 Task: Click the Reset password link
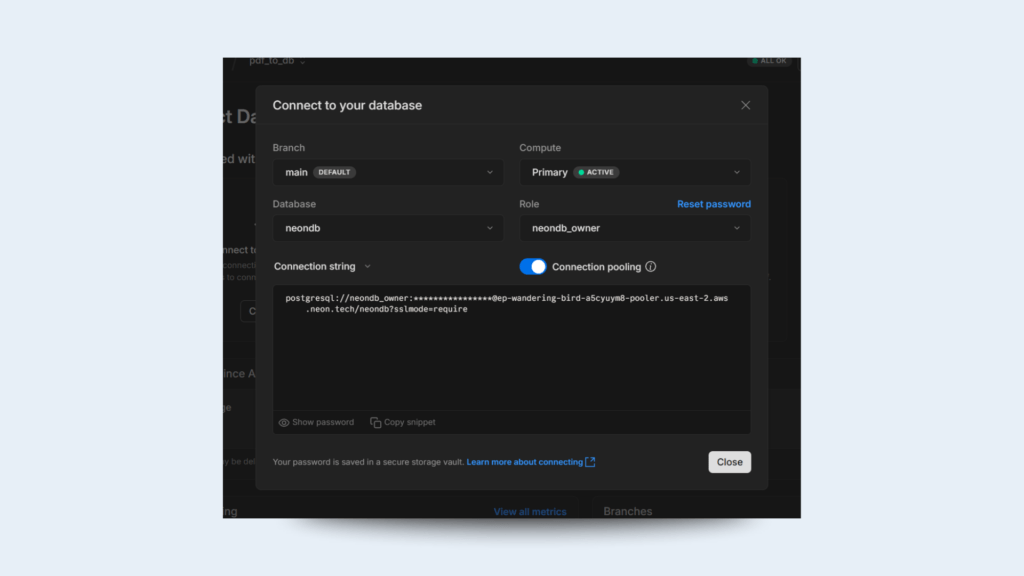click(x=713, y=204)
